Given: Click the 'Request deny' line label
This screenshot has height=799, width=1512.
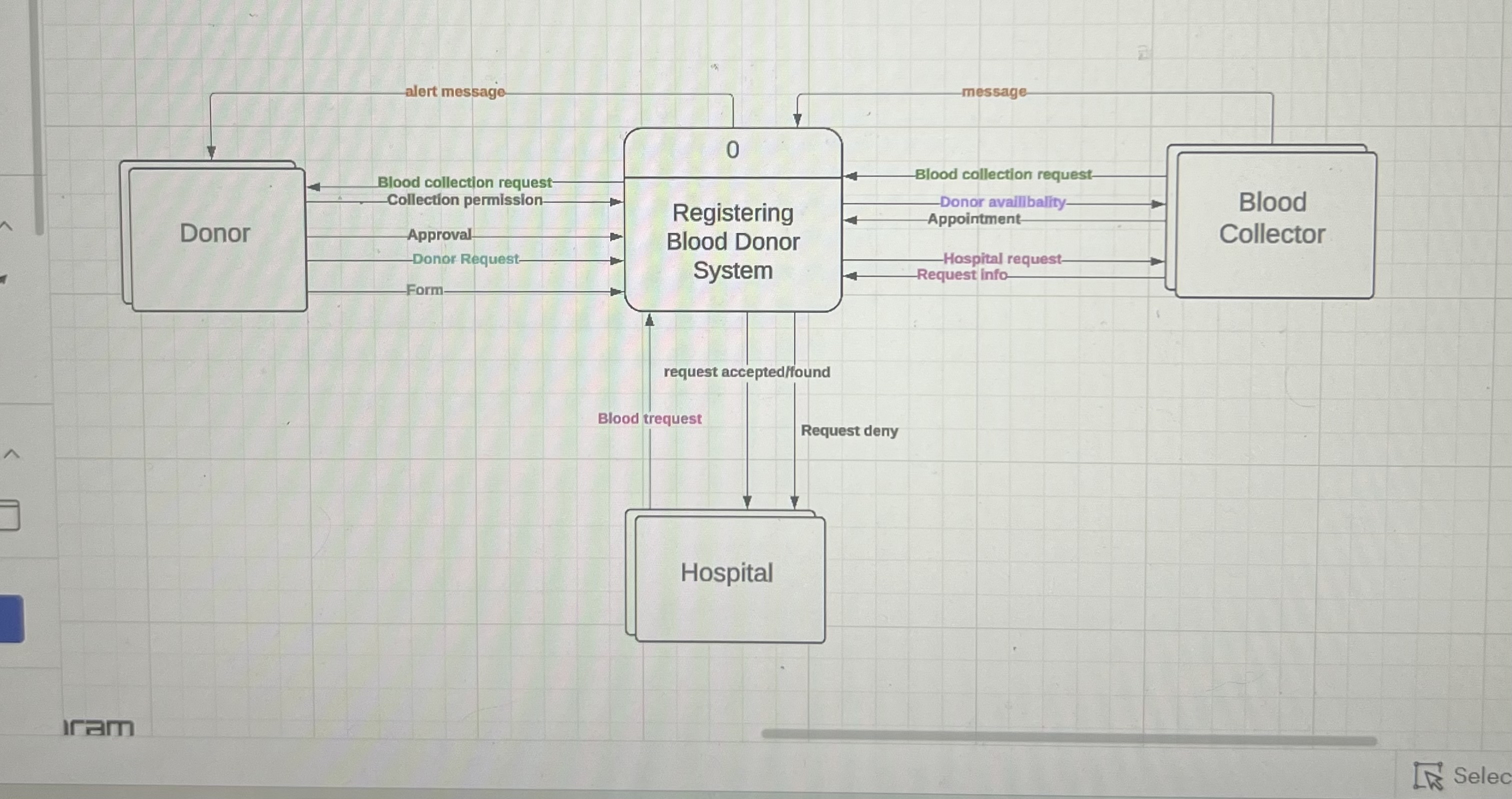Looking at the screenshot, I should point(849,430).
